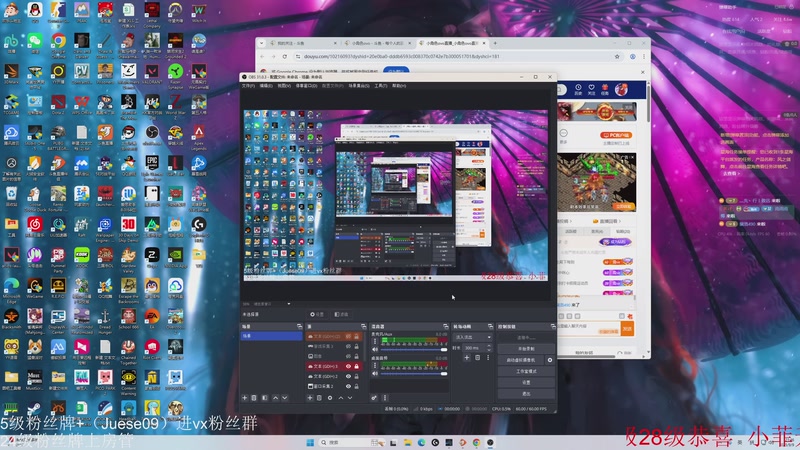The width and height of the screenshot is (800, 450).
Task: Pop out the Scenes dock panel
Action: pos(299,327)
